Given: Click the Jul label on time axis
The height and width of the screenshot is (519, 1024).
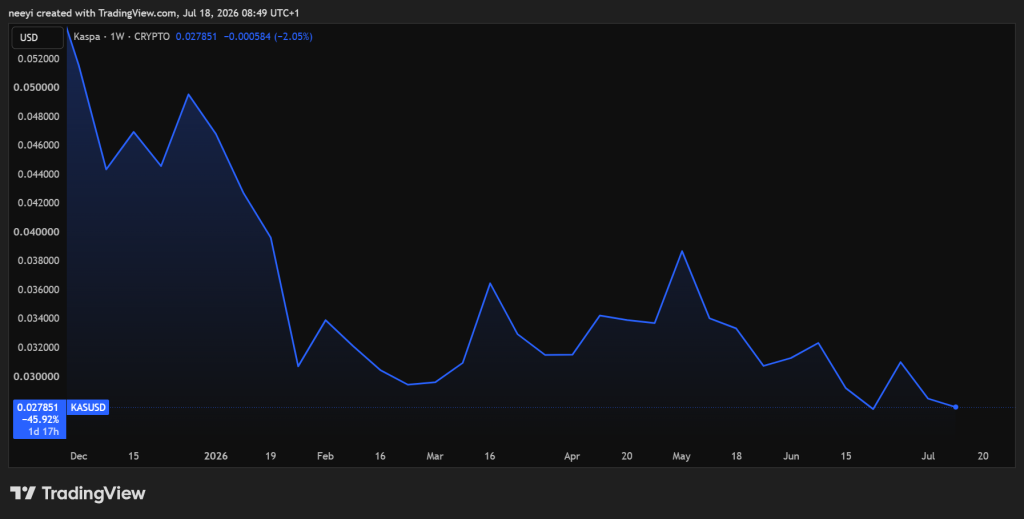Looking at the screenshot, I should [928, 456].
